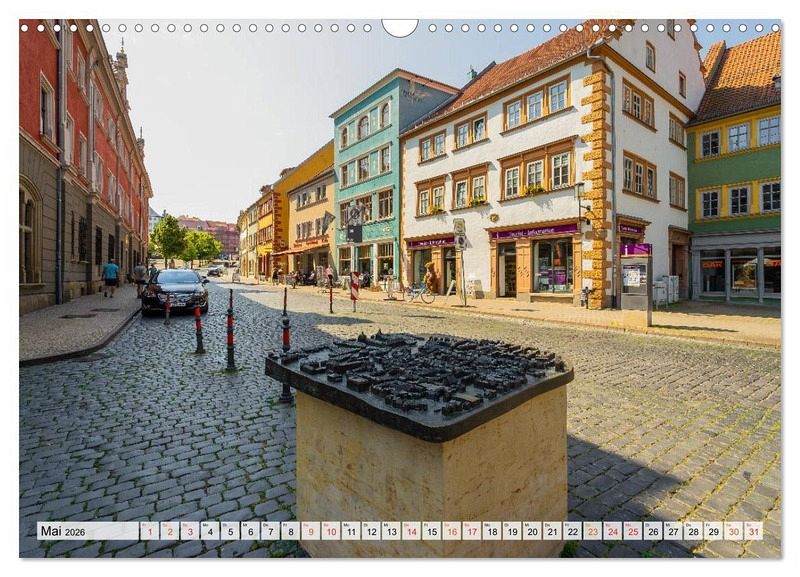The height and width of the screenshot is (577, 800).
Task: Select day 31 at the strip's end
Action: point(753,532)
